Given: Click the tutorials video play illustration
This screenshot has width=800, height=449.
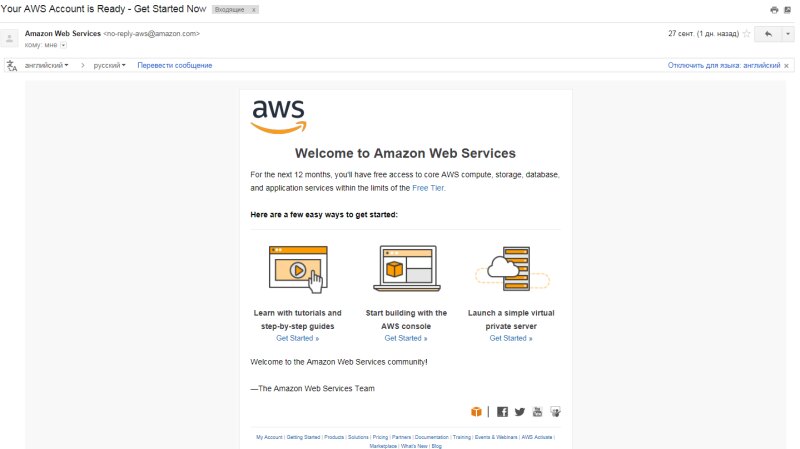Looking at the screenshot, I should (297, 268).
